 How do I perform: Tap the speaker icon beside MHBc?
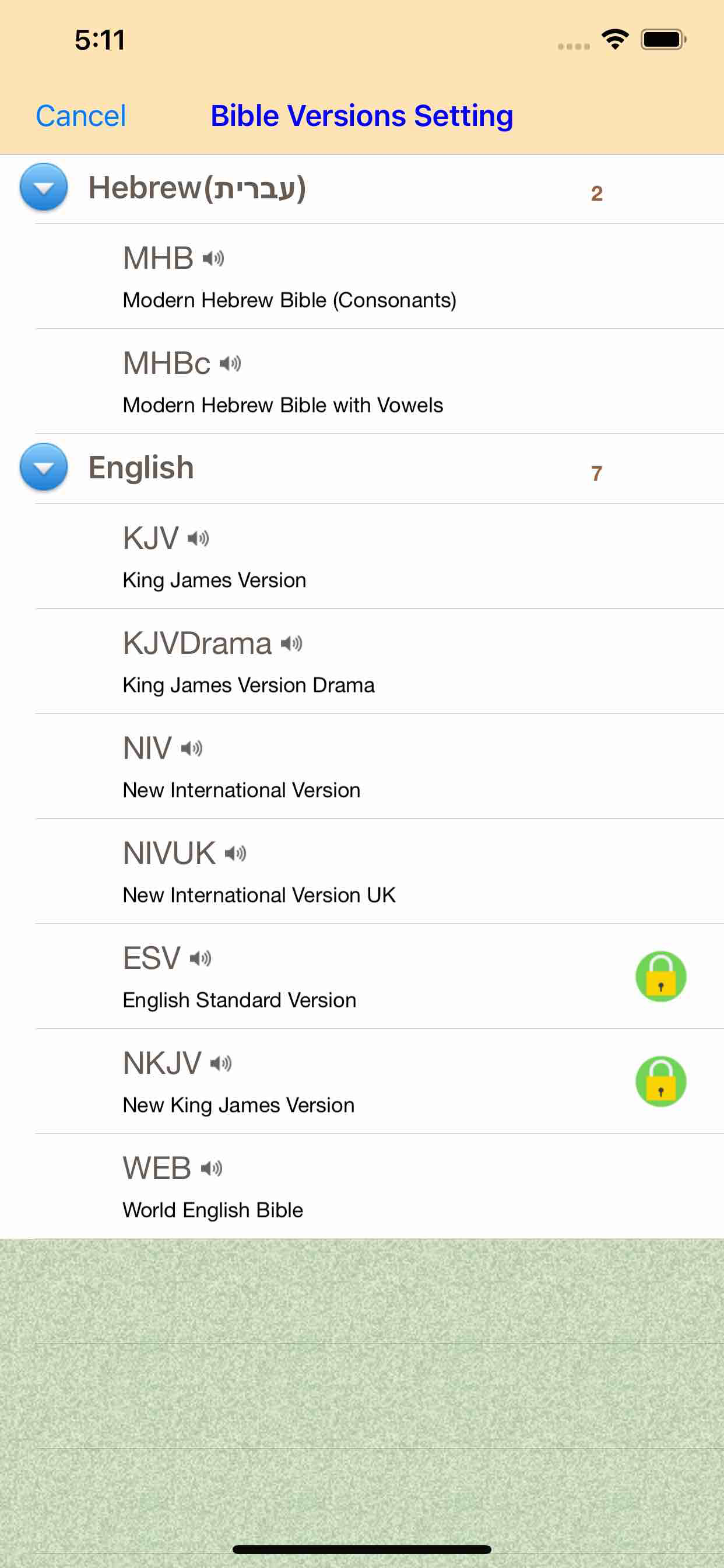(230, 363)
